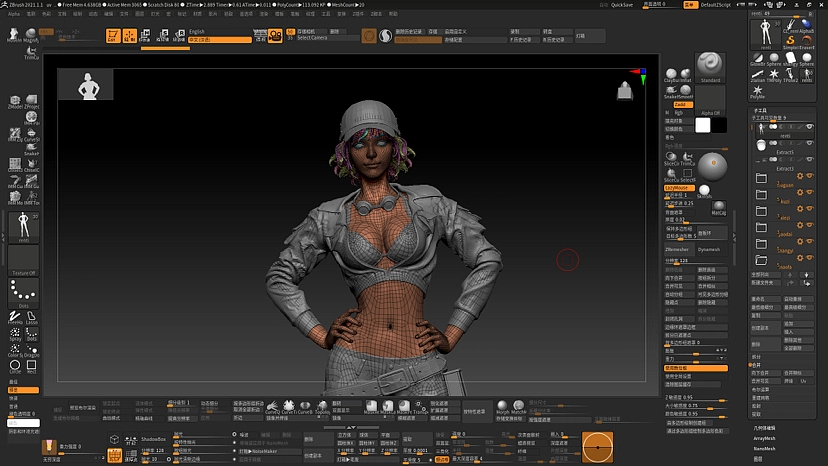Click the figure silhouette thumbnail in viewport corner

click(86, 85)
